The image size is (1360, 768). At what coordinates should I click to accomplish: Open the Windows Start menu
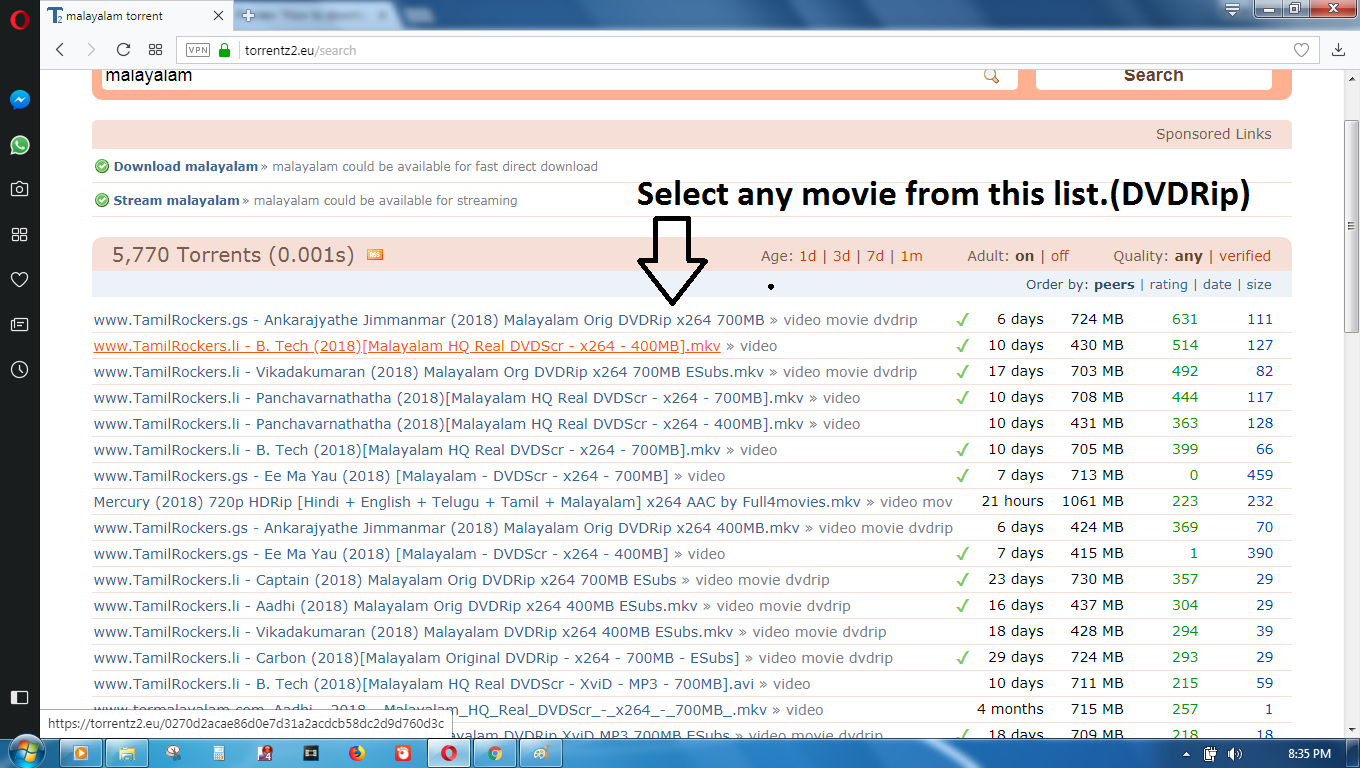coord(27,752)
